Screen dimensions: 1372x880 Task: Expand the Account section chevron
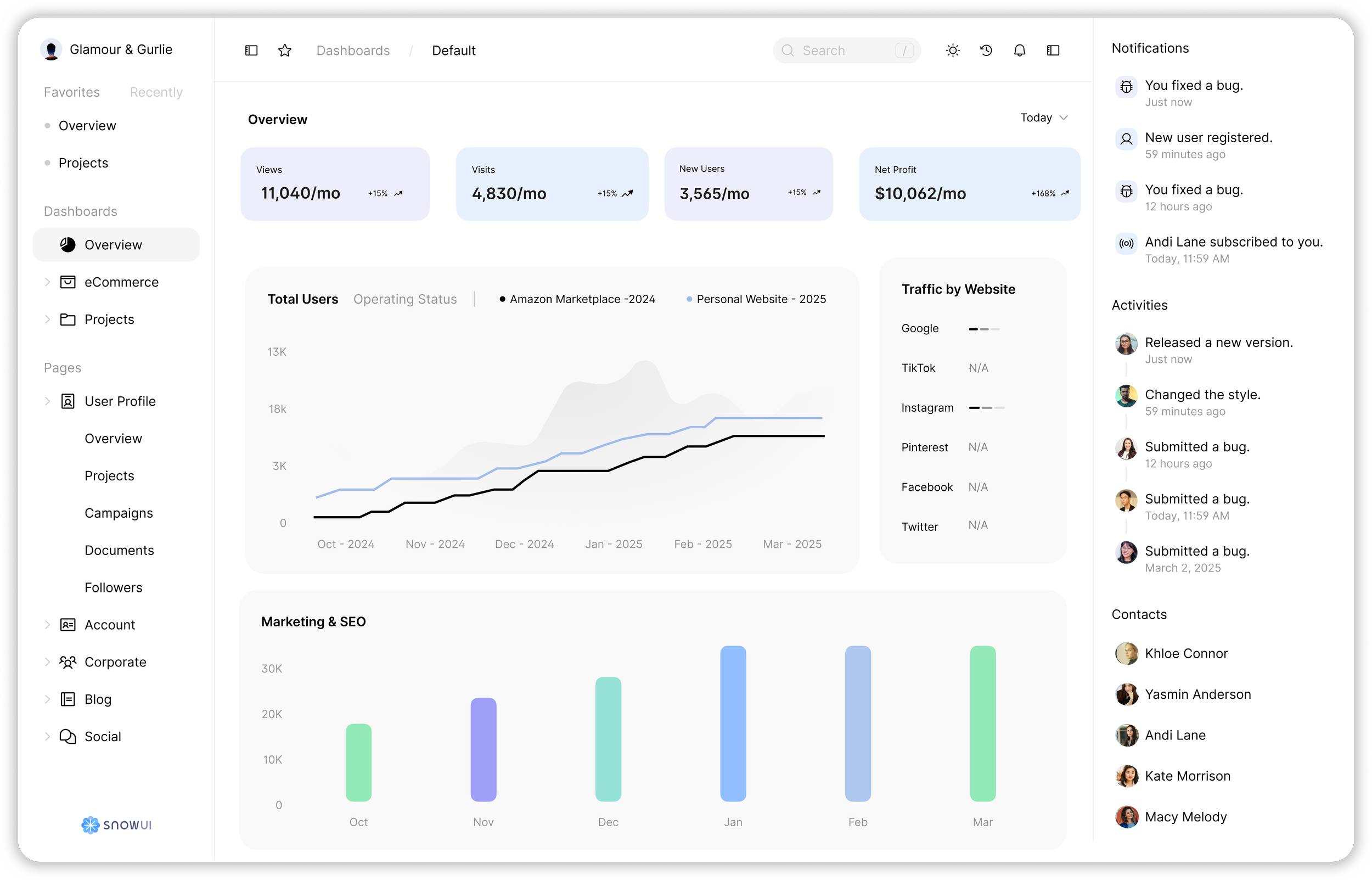point(47,625)
